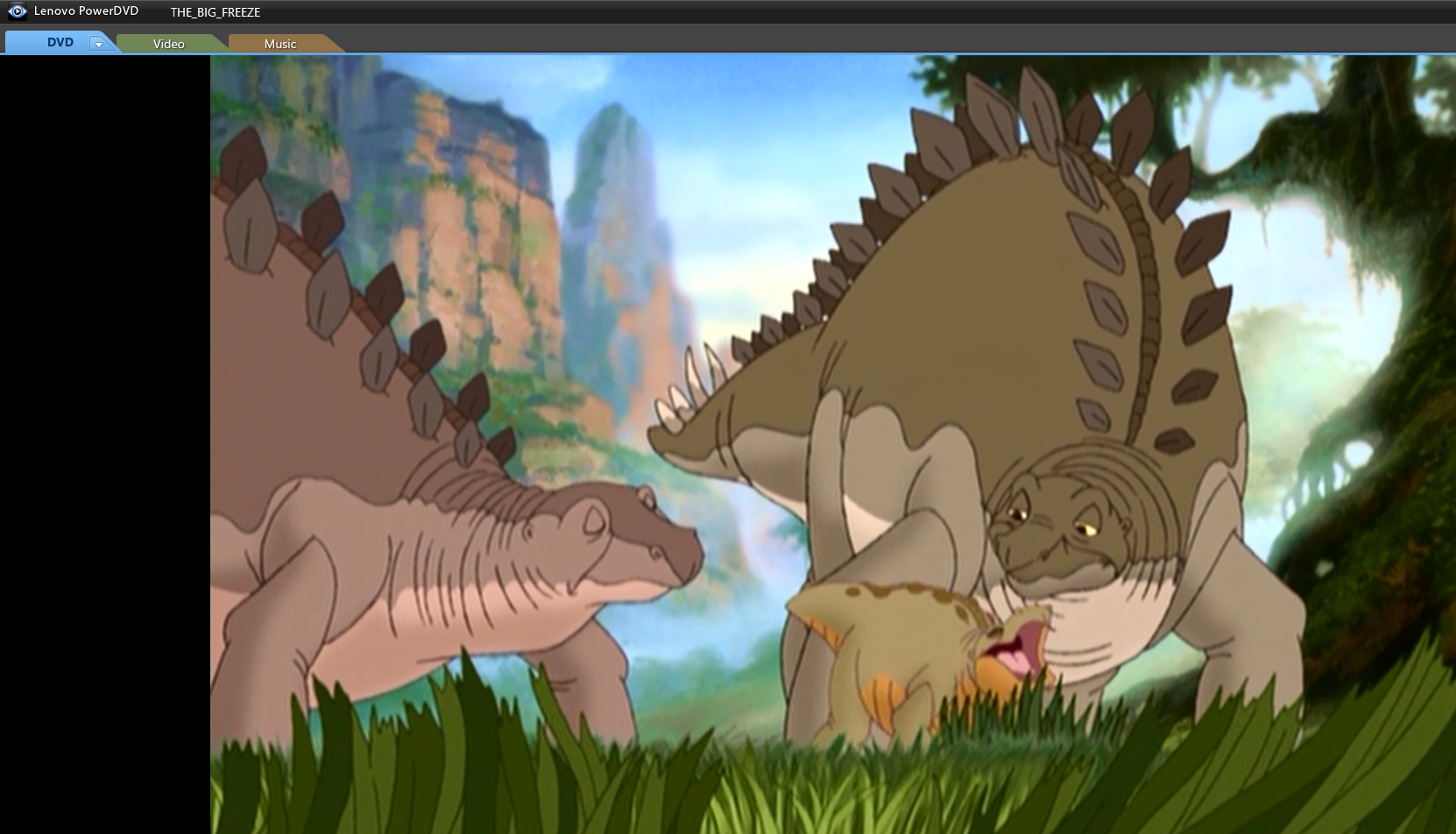The width and height of the screenshot is (1456, 834).
Task: Click the THE_BIG_FREEZE disc title text
Action: pyautogui.click(x=216, y=12)
